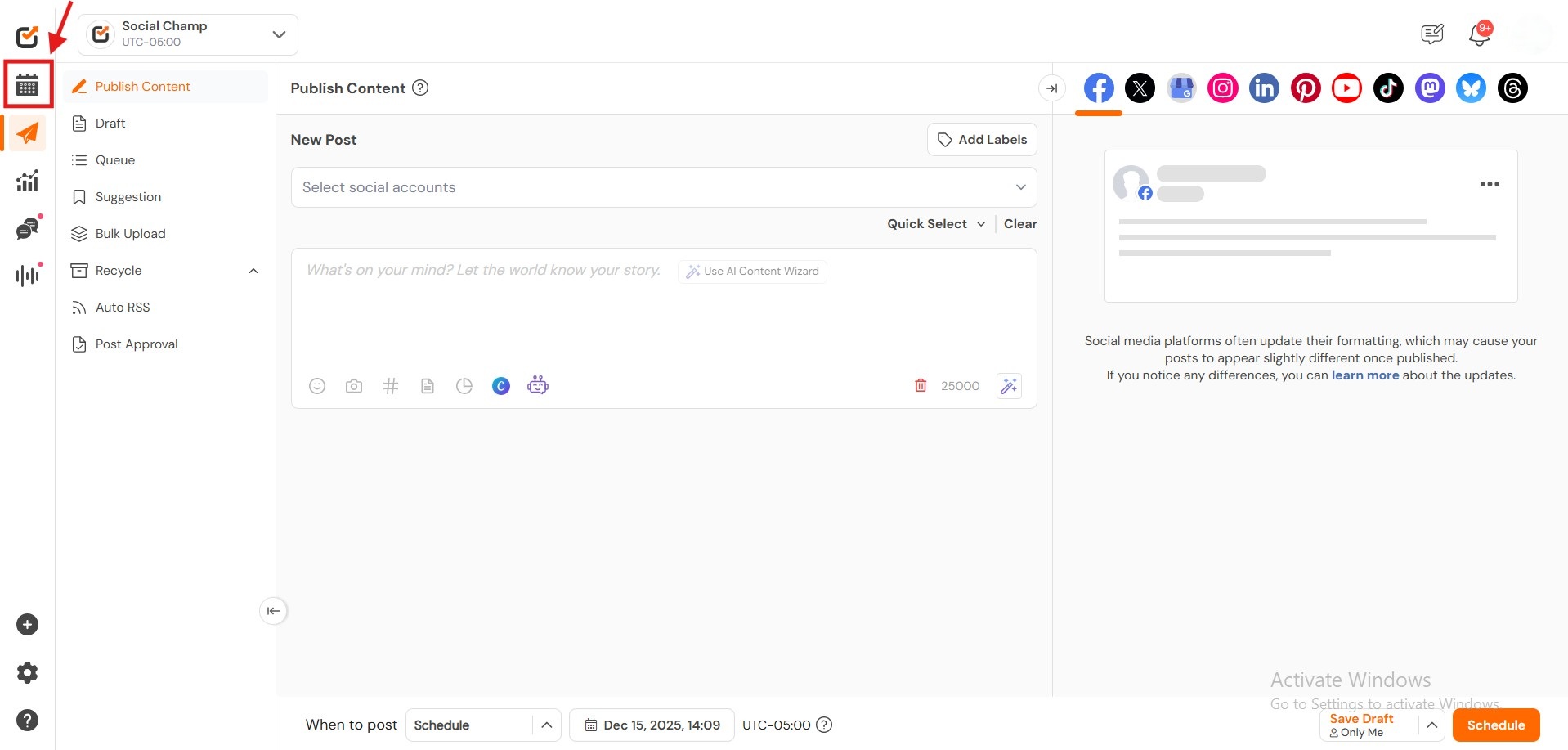Go to the Queue menu item
The height and width of the screenshot is (750, 1568).
coord(115,160)
